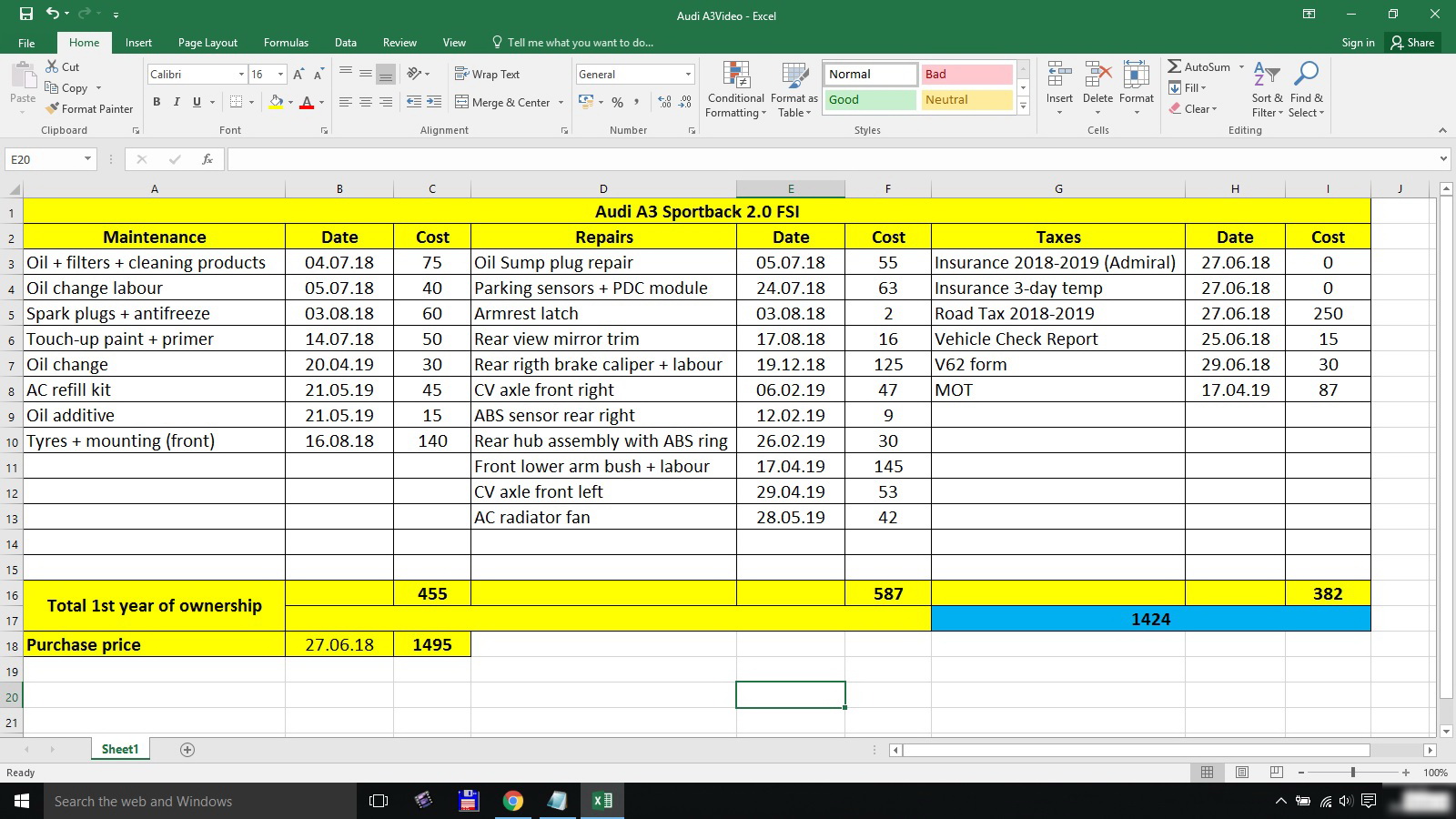Toggle Bottom Align vertical alignment
1456x819 pixels.
click(x=386, y=74)
